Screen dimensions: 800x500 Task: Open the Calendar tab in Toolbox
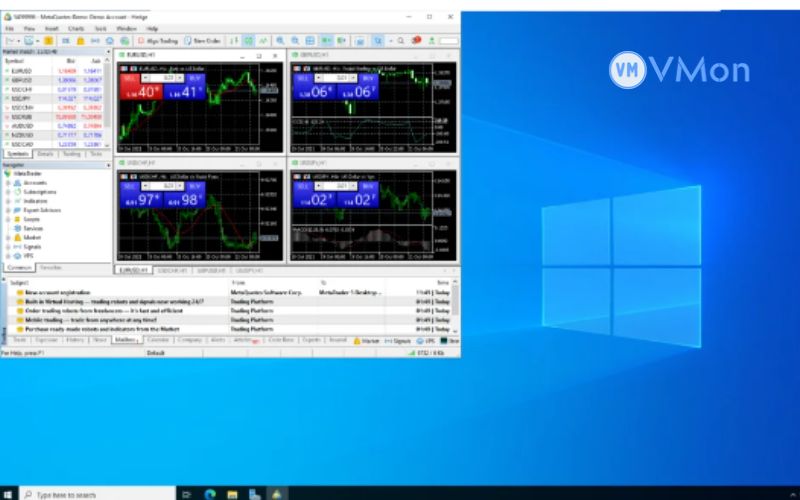tap(158, 340)
